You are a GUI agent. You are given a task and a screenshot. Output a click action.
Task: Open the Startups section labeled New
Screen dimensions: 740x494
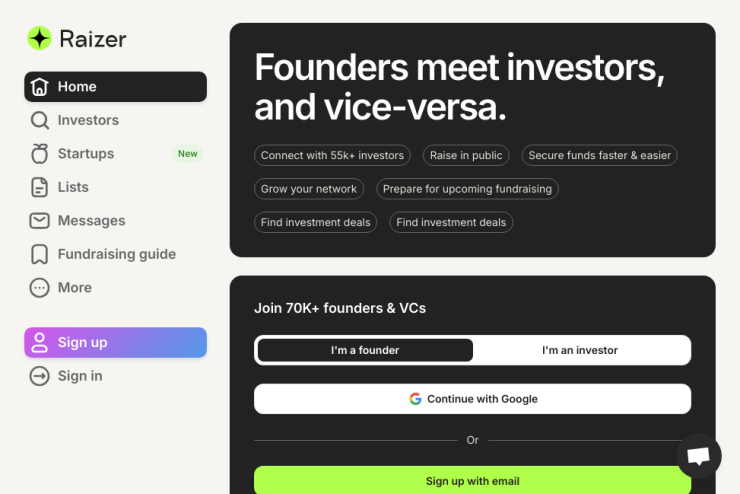pos(116,154)
